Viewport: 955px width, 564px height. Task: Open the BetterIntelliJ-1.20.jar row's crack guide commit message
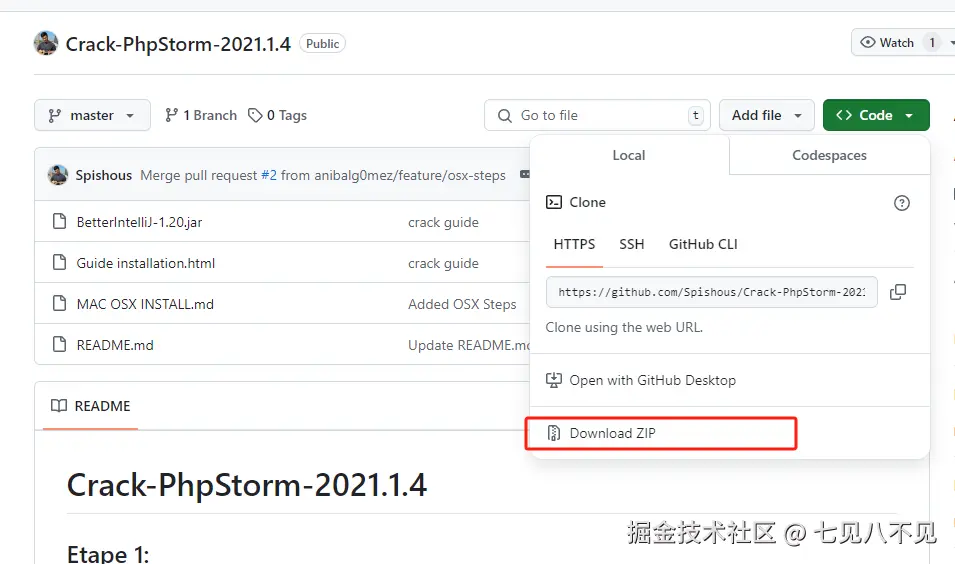click(443, 222)
